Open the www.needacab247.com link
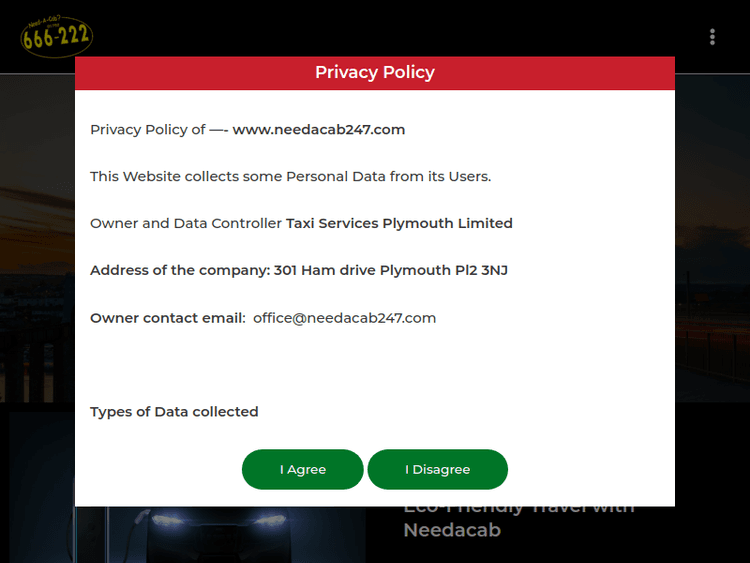The image size is (750, 563). [x=318, y=129]
